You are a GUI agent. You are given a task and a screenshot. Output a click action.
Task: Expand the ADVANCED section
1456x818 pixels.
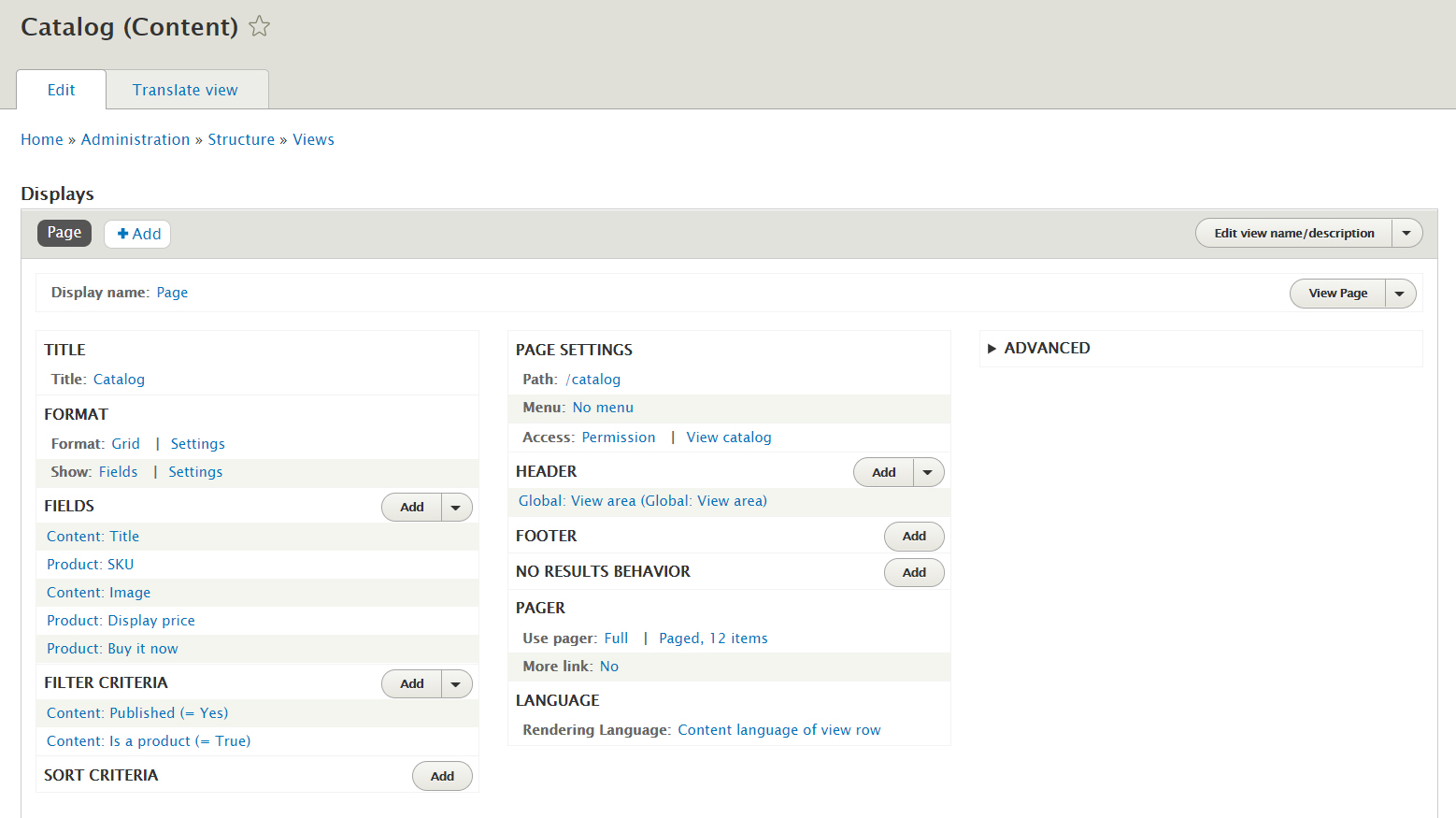coord(1037,348)
